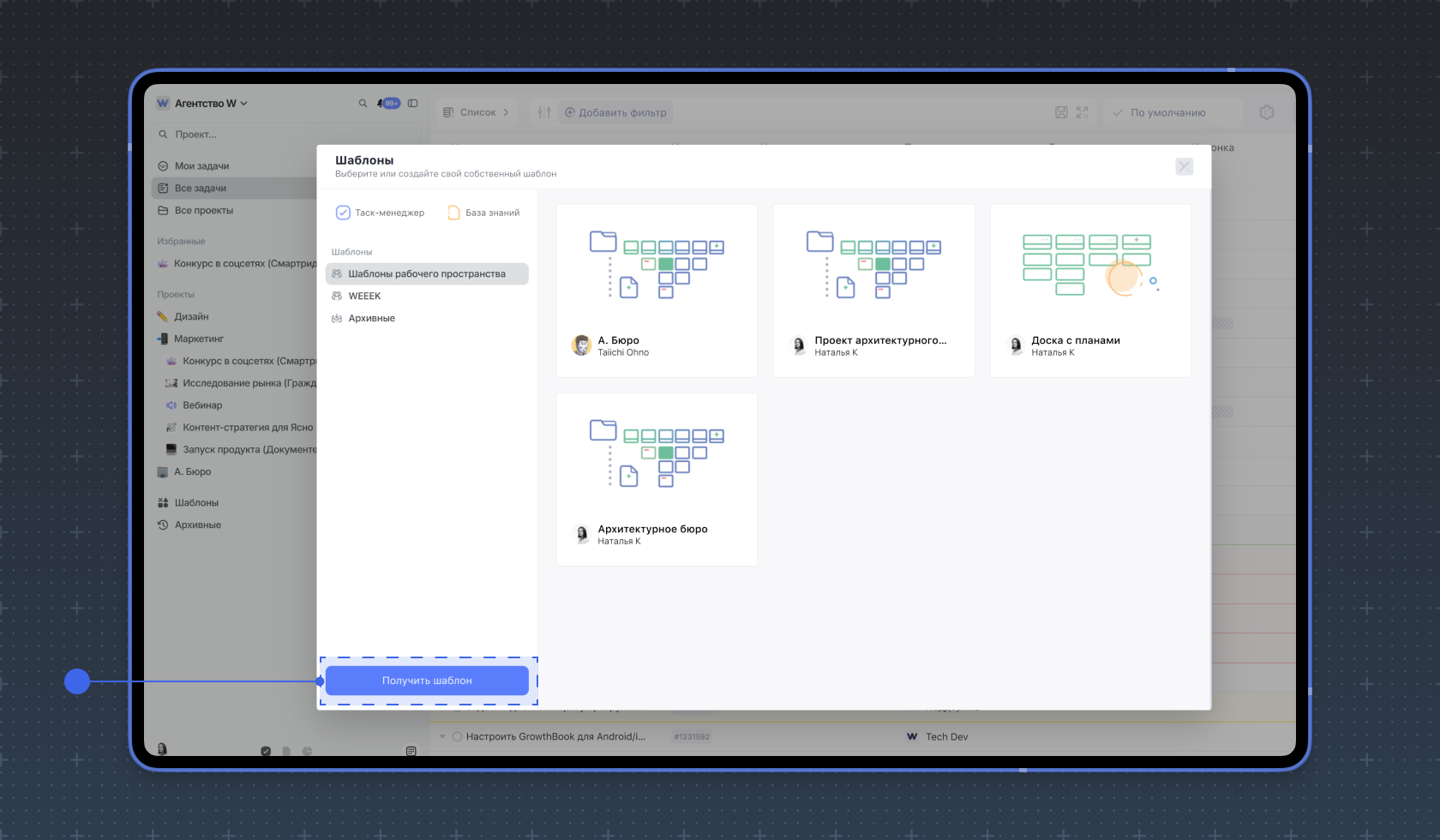
Task: Open the Список view dropdown
Action: coord(477,112)
